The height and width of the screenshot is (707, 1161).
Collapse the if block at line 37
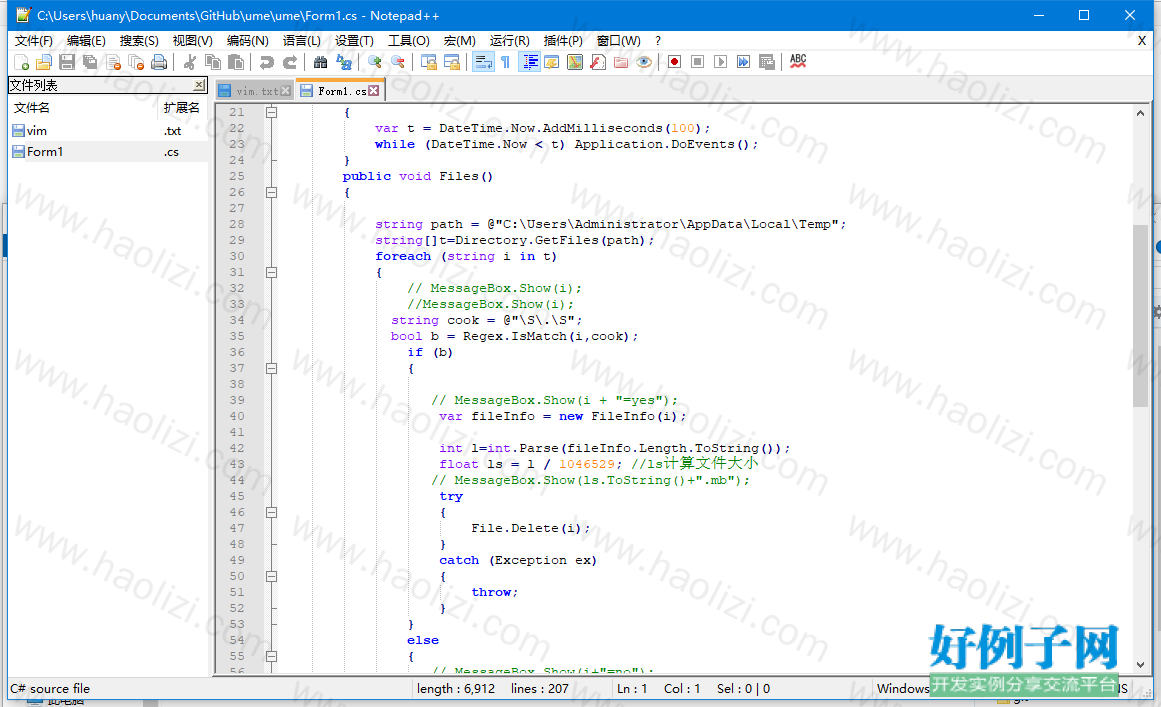point(272,369)
